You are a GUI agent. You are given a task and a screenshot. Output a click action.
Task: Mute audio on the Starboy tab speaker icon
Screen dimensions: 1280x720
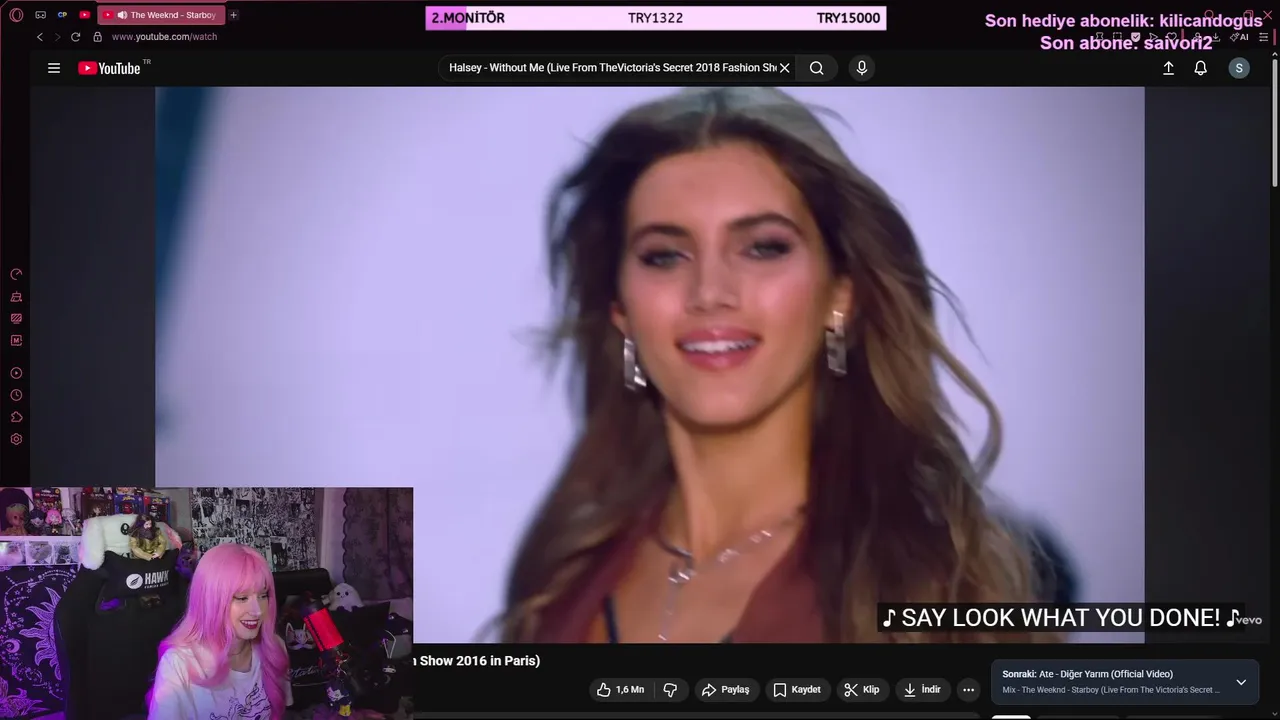click(x=122, y=15)
